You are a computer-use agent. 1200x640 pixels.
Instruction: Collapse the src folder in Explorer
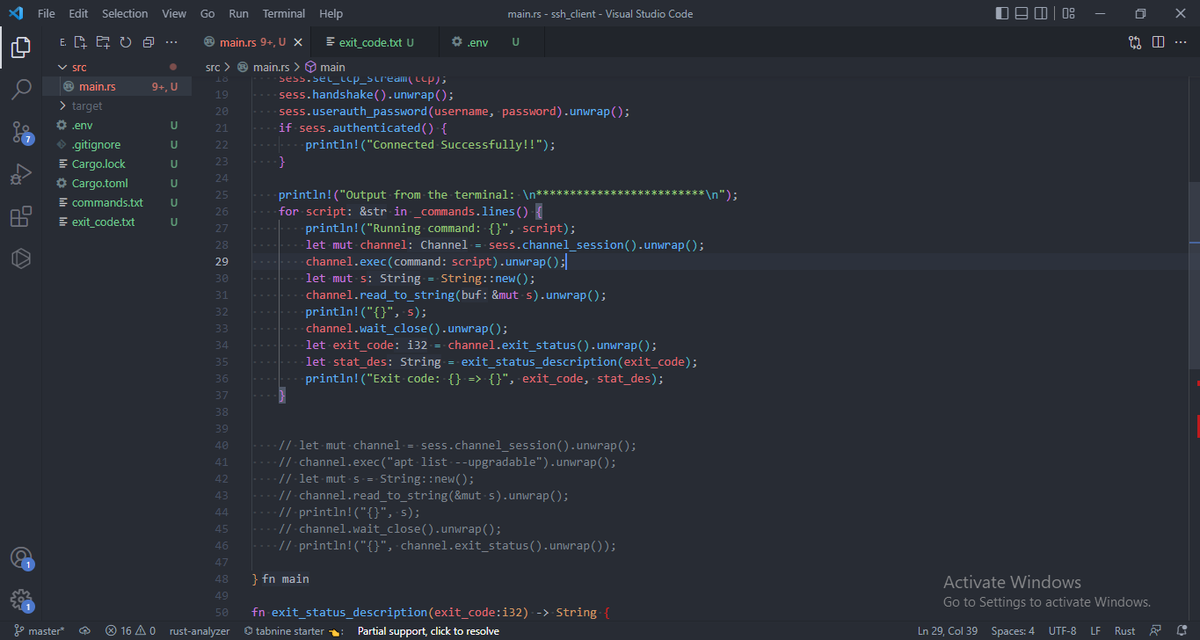118,67
